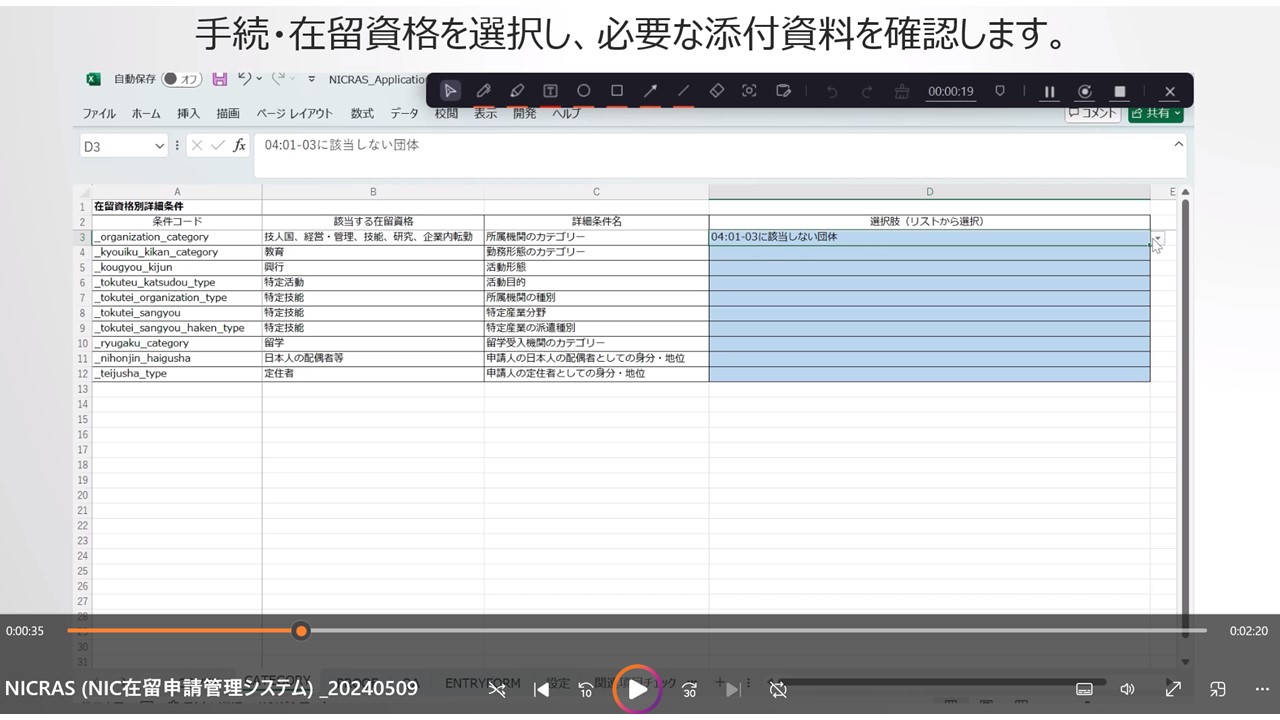Viewport: 1280px width, 720px height.
Task: Click the Excel save icon
Action: [x=219, y=79]
